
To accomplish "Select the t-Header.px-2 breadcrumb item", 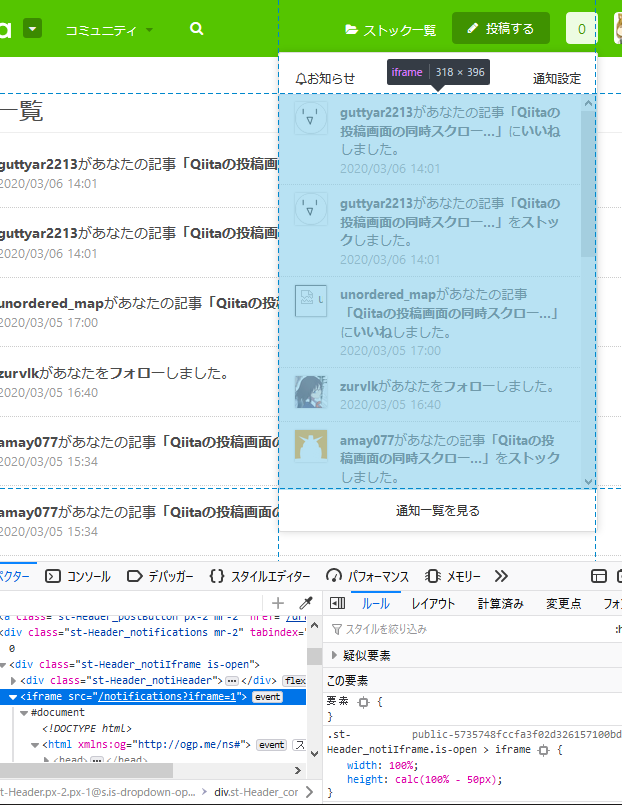I will 98,792.
